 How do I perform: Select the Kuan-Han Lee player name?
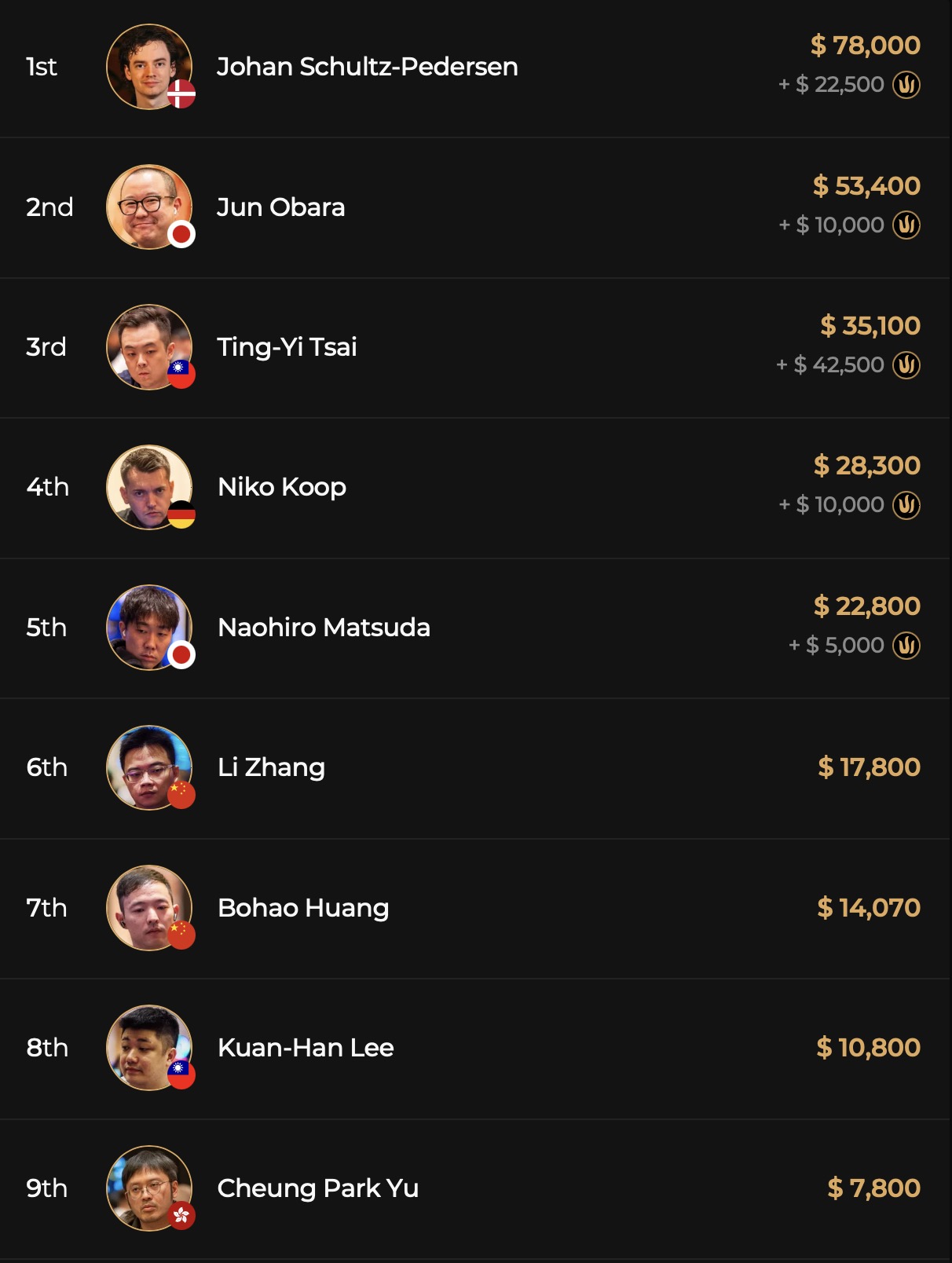pyautogui.click(x=306, y=1048)
